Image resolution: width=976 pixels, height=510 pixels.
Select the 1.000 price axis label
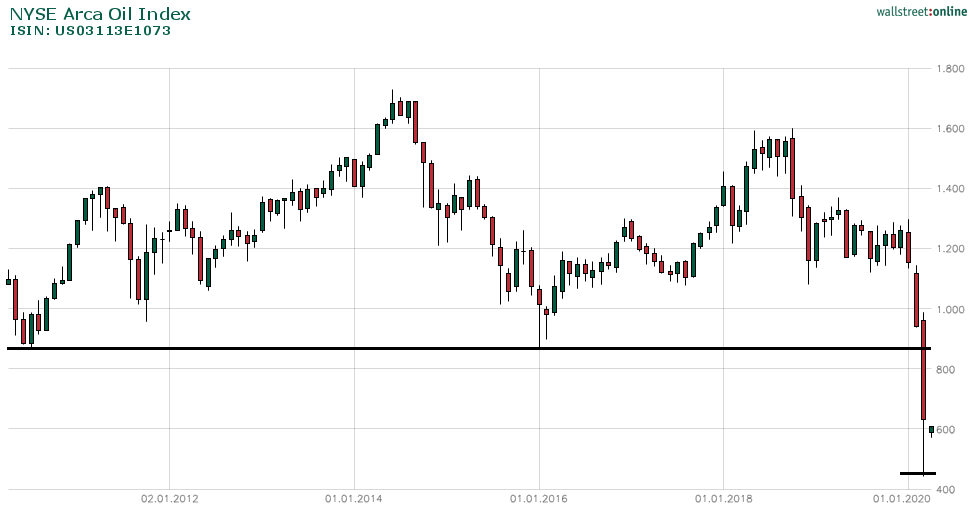pyautogui.click(x=950, y=310)
